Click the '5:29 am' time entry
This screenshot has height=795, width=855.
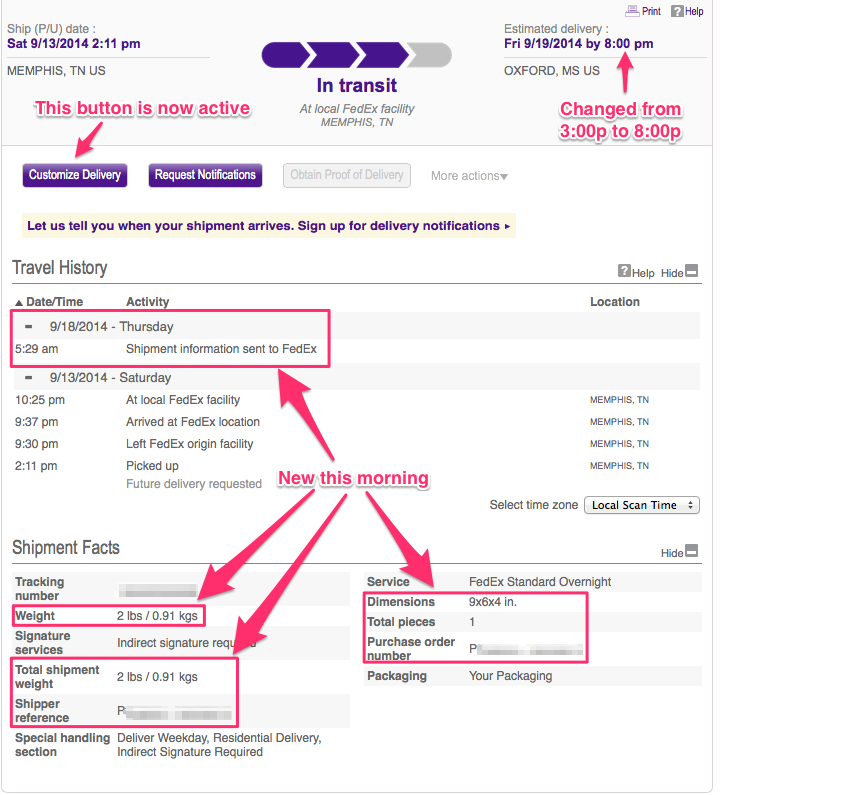pos(37,349)
